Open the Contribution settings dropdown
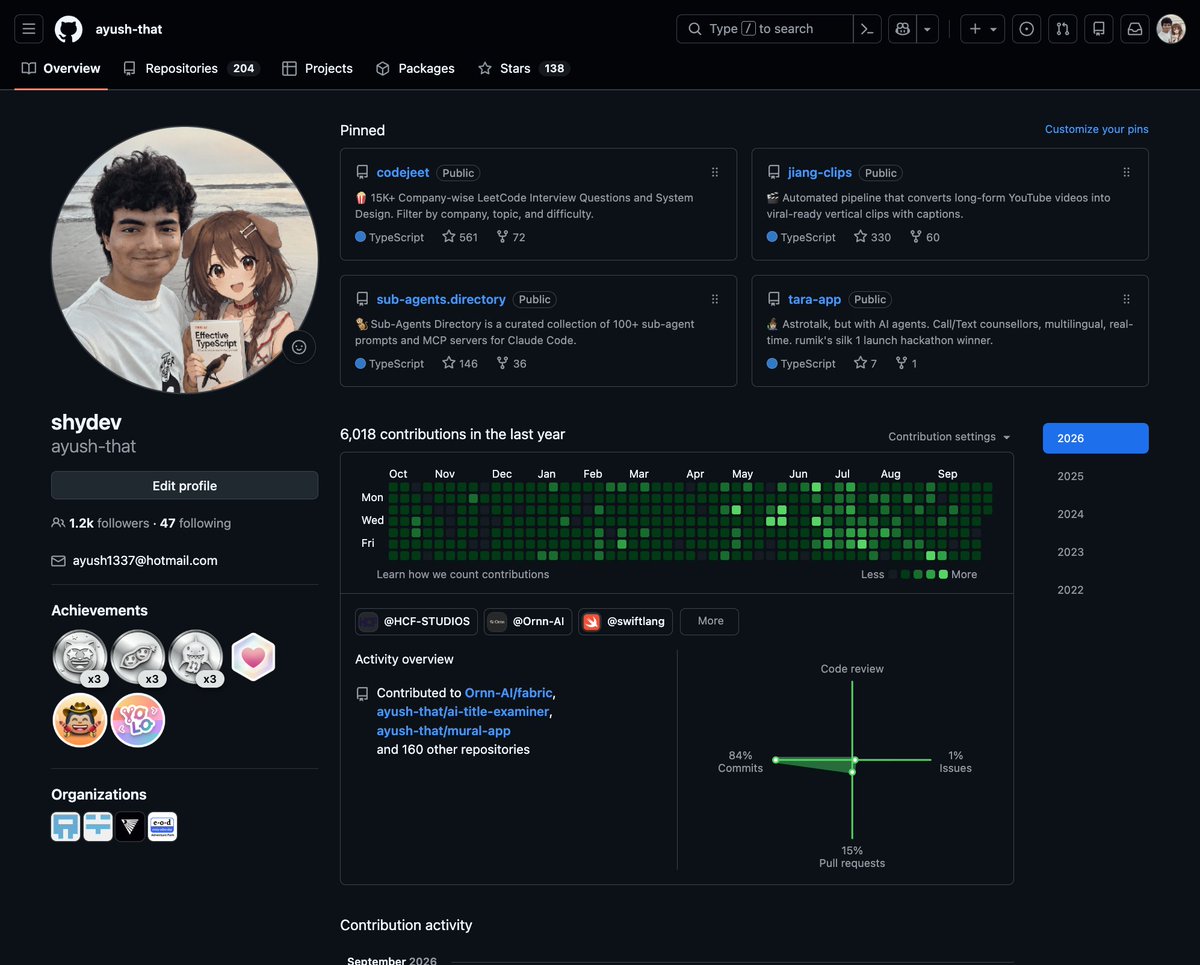Viewport: 1200px width, 965px height. tap(949, 437)
